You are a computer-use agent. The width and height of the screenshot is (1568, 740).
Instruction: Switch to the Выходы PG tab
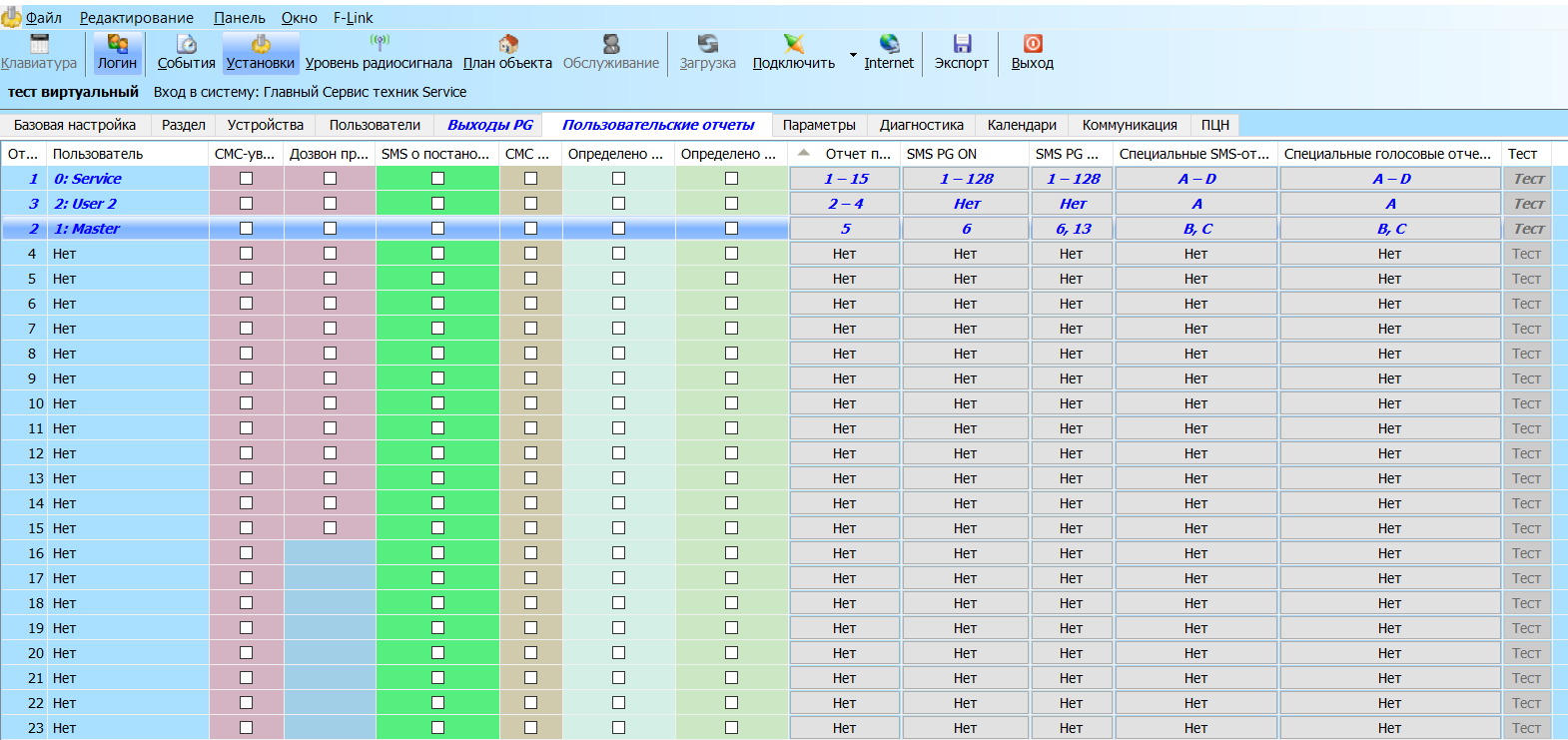pyautogui.click(x=490, y=125)
